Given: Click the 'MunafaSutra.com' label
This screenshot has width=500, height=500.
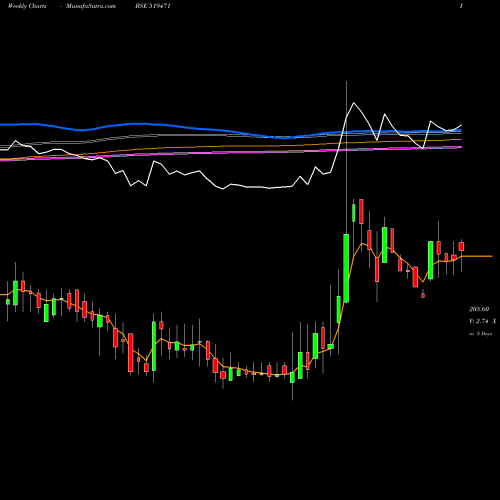Looking at the screenshot, I should point(91,6).
